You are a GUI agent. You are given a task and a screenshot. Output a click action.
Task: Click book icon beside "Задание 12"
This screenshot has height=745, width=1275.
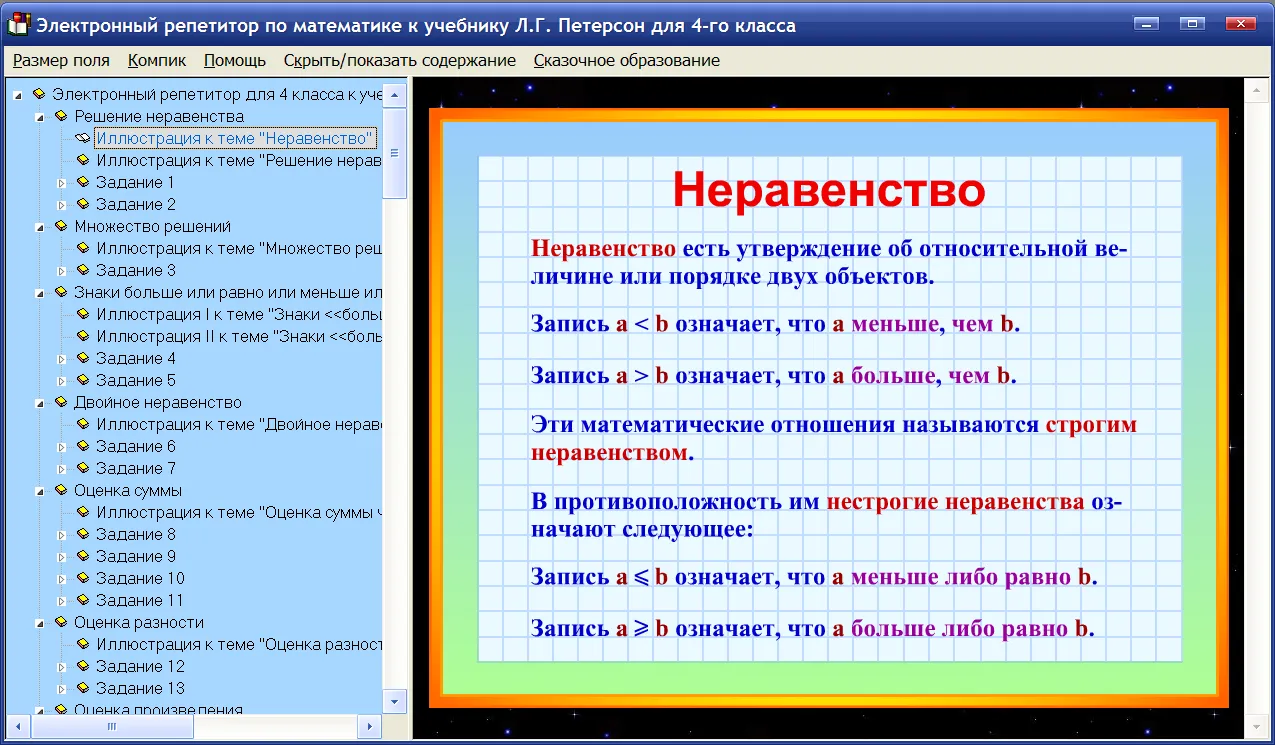point(84,666)
